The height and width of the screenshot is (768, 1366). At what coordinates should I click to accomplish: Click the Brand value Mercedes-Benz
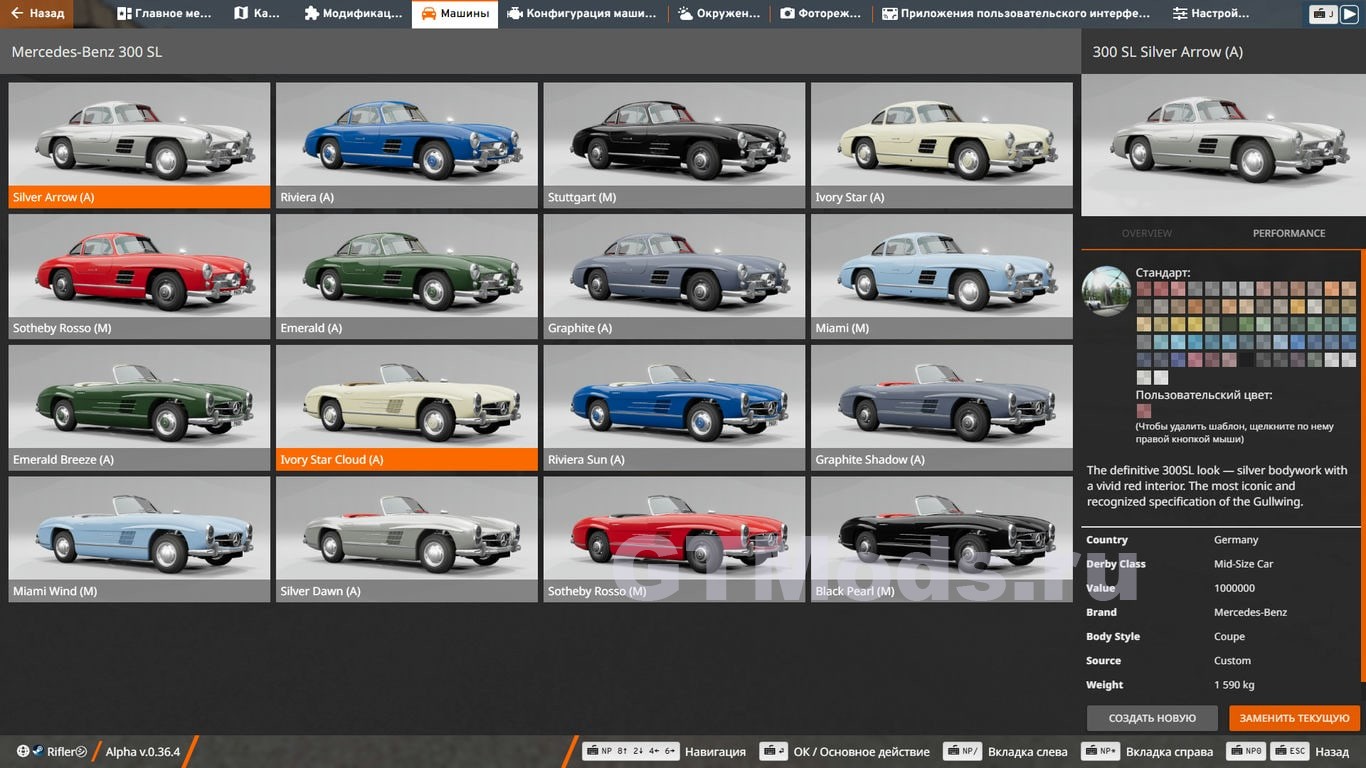coord(1251,612)
